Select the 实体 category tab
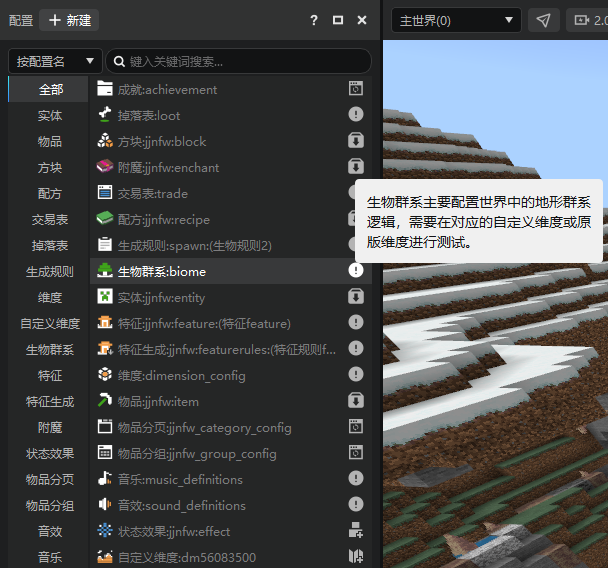 50,116
